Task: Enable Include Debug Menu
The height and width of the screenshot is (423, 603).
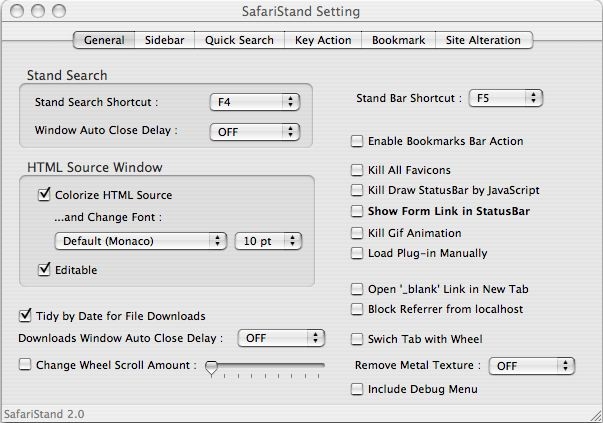Action: click(357, 389)
